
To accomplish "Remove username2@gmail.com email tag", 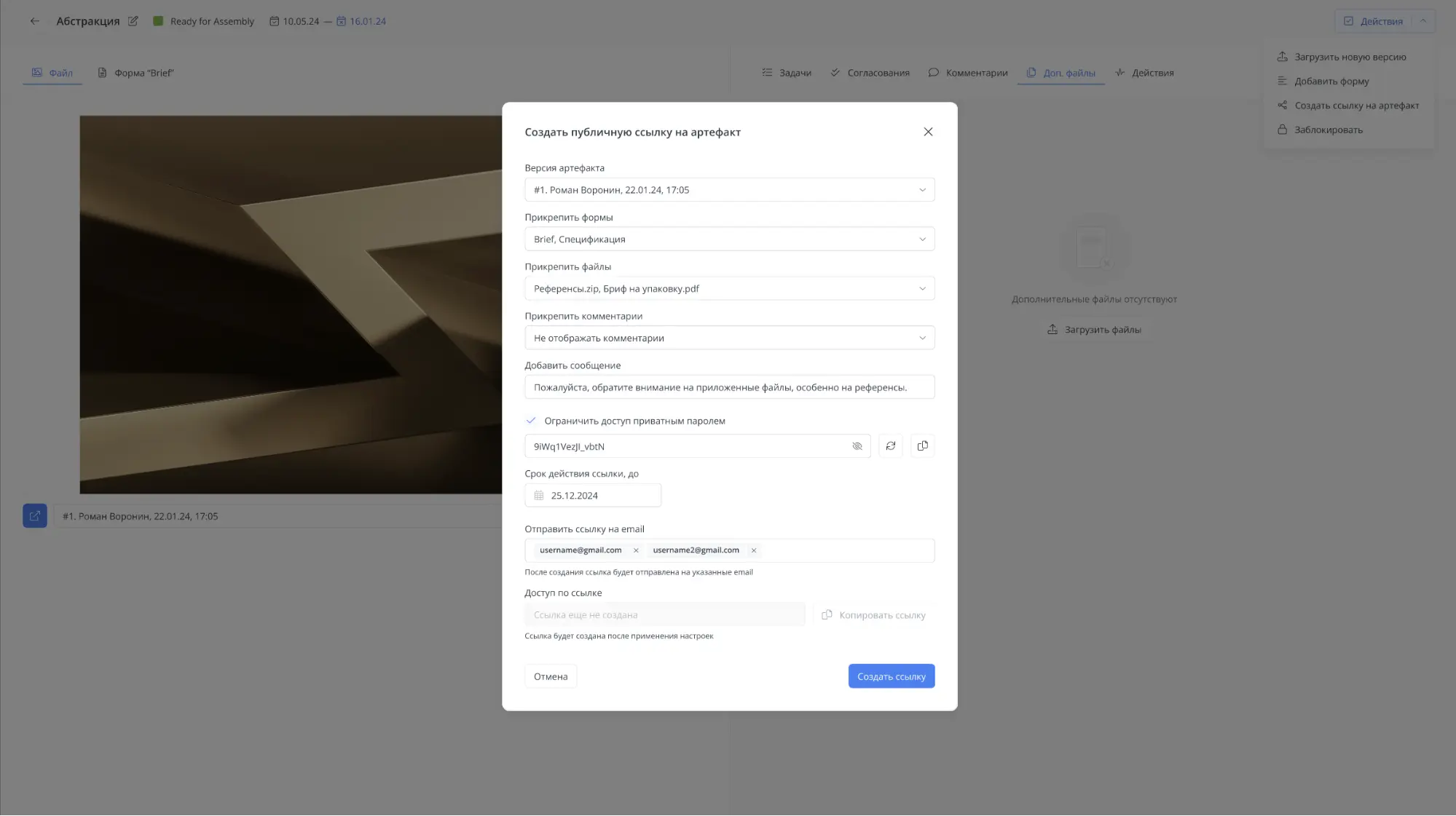I will [753, 550].
